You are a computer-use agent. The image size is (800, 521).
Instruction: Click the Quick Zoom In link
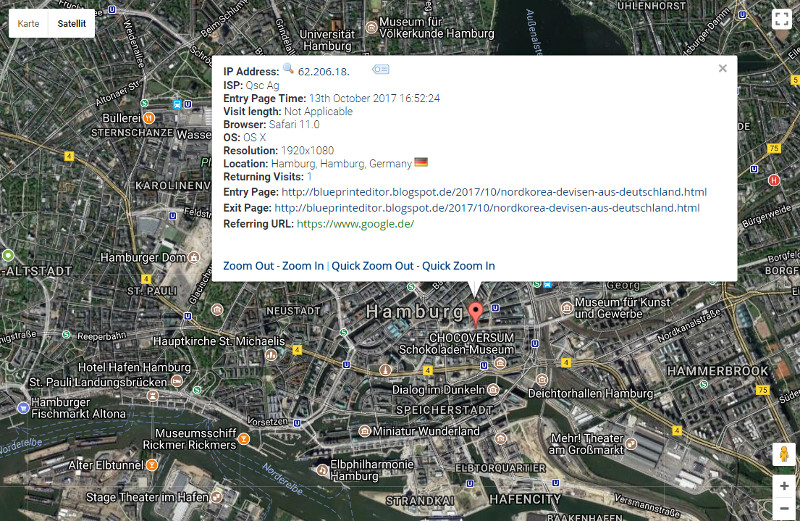[x=458, y=266]
